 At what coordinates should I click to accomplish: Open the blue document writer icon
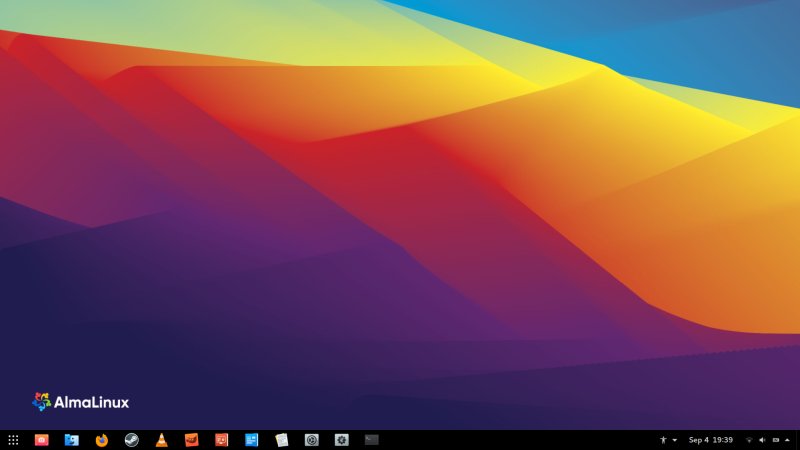pyautogui.click(x=252, y=440)
